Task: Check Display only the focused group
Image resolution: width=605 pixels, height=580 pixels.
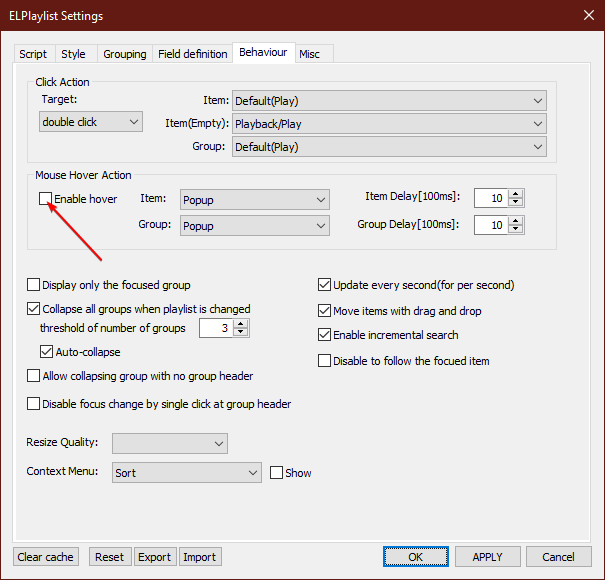Action: [x=34, y=285]
